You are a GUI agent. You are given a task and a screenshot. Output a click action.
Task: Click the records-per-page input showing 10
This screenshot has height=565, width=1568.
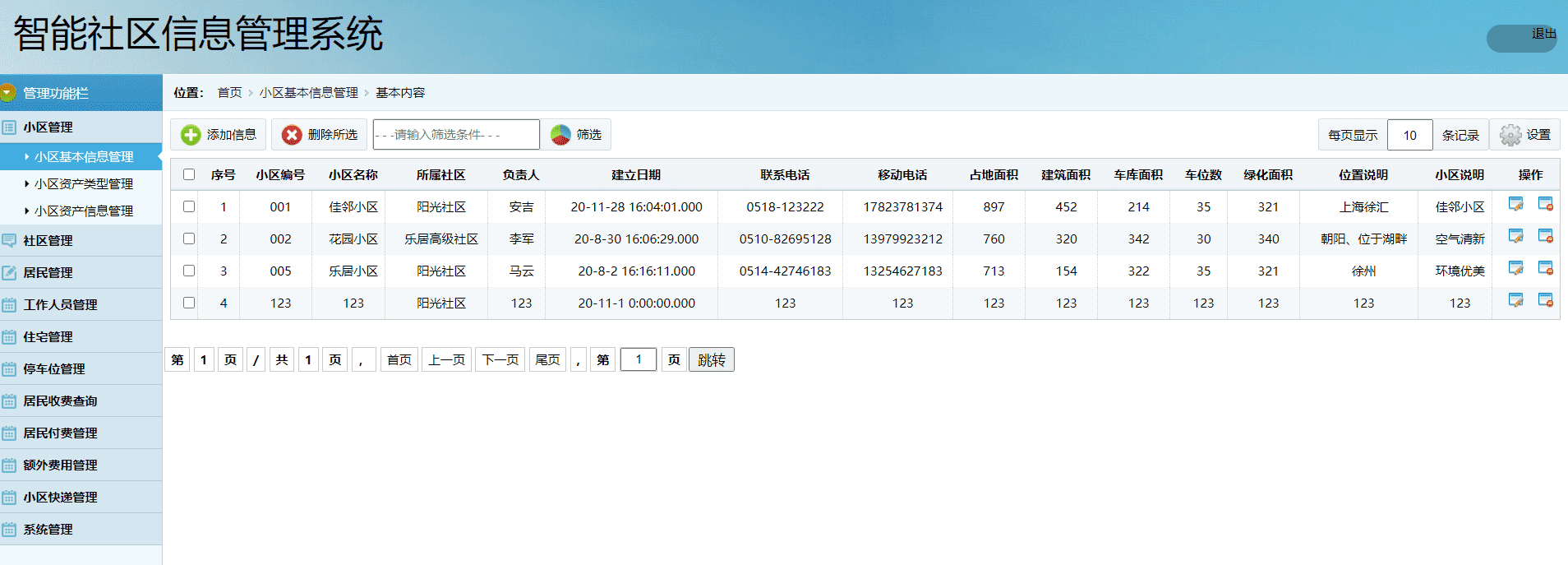(x=1410, y=135)
